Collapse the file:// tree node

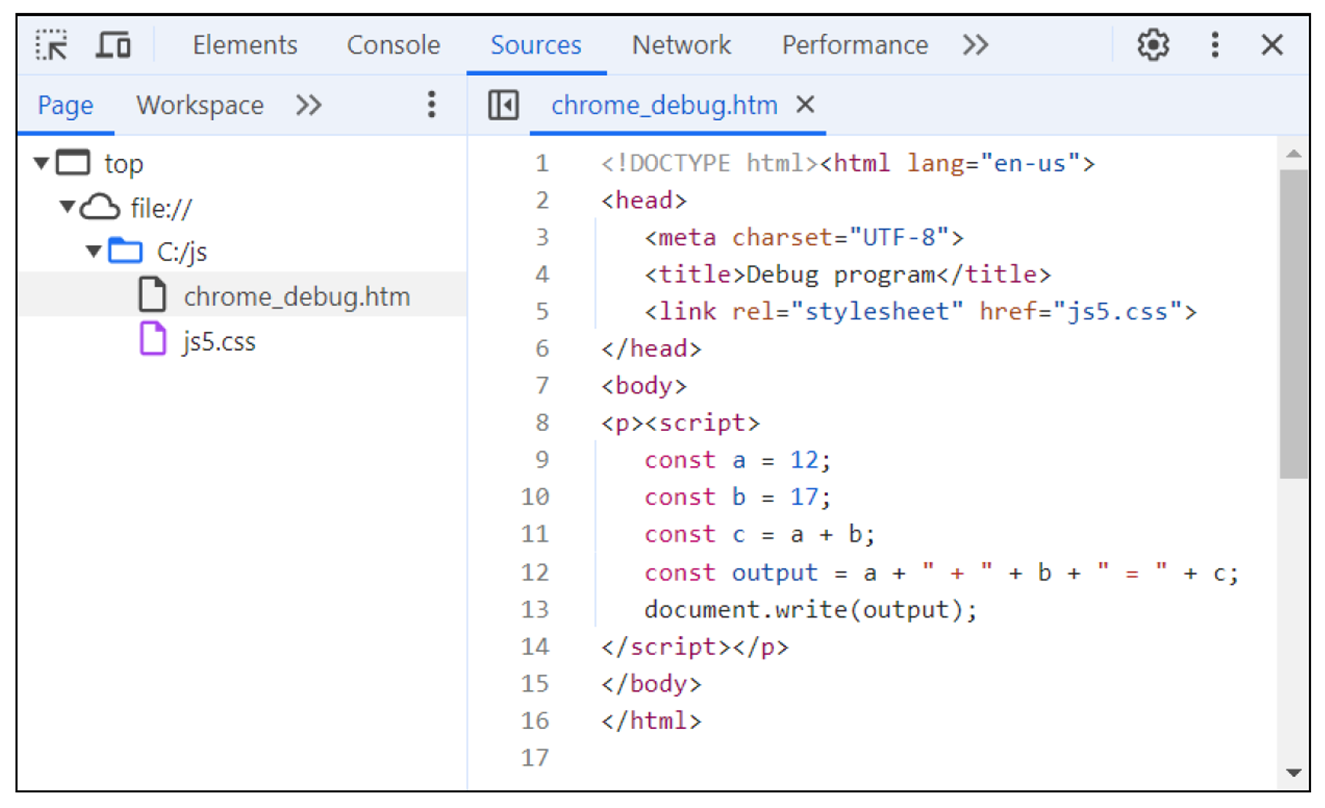pyautogui.click(x=67, y=208)
